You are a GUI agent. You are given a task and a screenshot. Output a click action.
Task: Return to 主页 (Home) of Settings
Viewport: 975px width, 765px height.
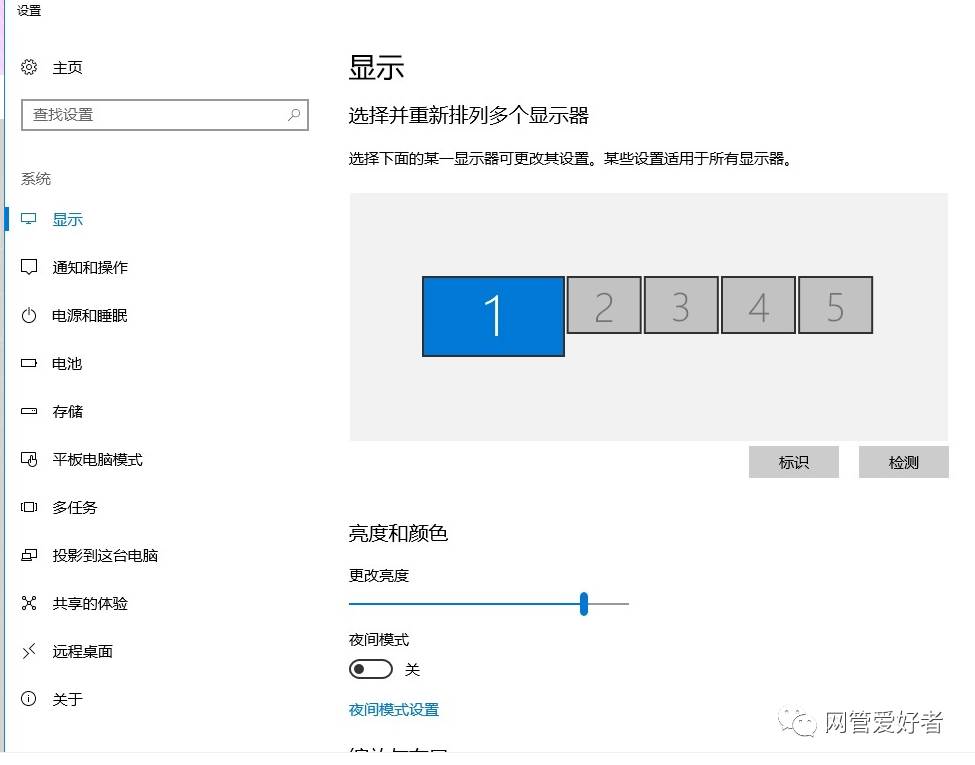[66, 68]
